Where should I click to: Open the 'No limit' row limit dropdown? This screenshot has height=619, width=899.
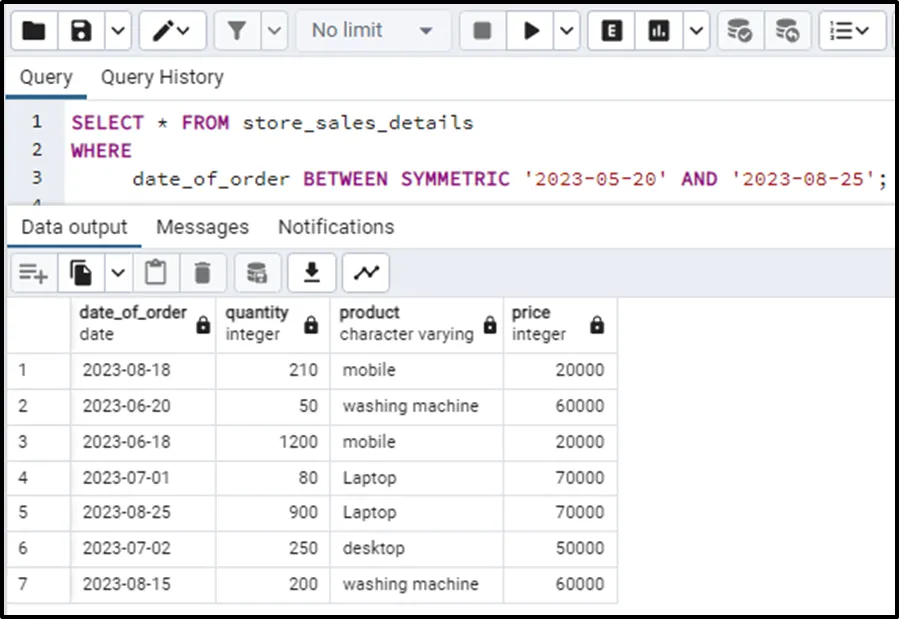tap(372, 31)
